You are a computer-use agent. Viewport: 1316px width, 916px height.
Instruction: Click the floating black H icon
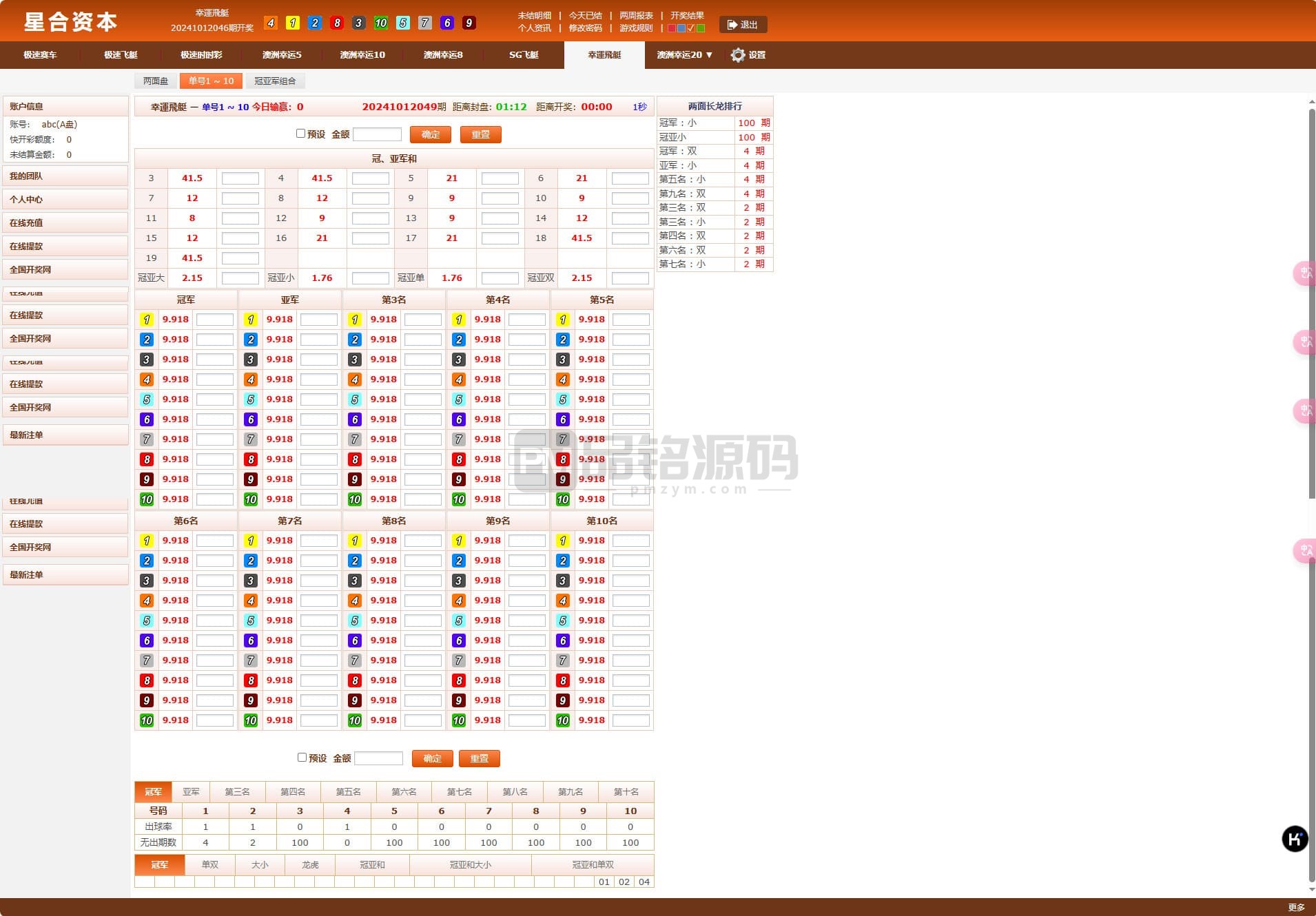click(x=1295, y=839)
